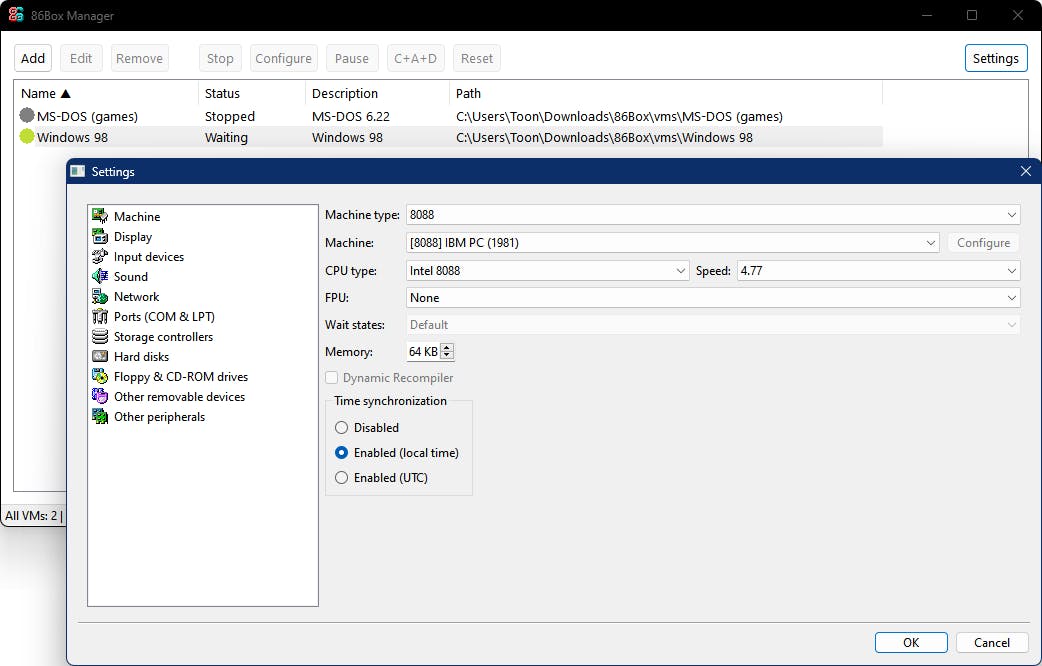
Task: Click the Other removable devices icon
Action: (x=100, y=396)
